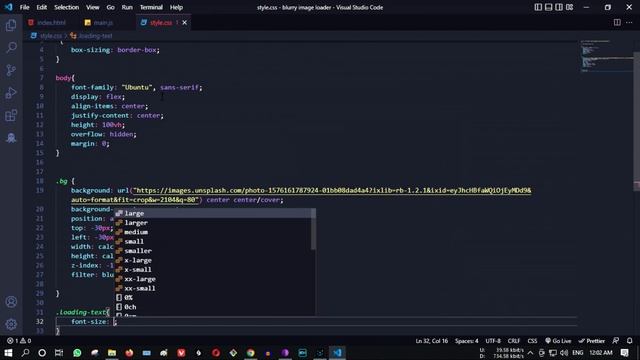Choose 'small' from the suggestion list

pyautogui.click(x=214, y=242)
